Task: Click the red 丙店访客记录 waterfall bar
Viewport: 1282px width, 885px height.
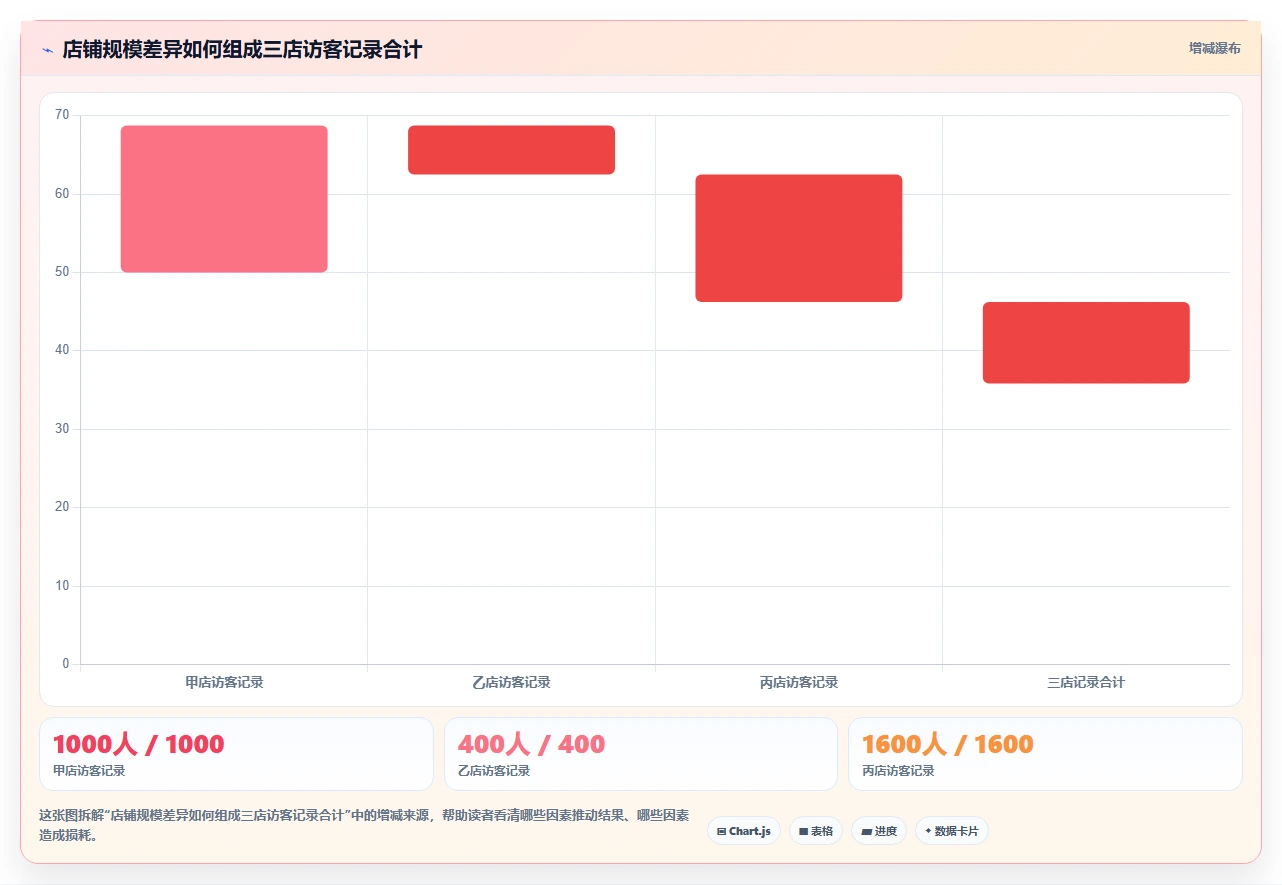Action: (799, 238)
